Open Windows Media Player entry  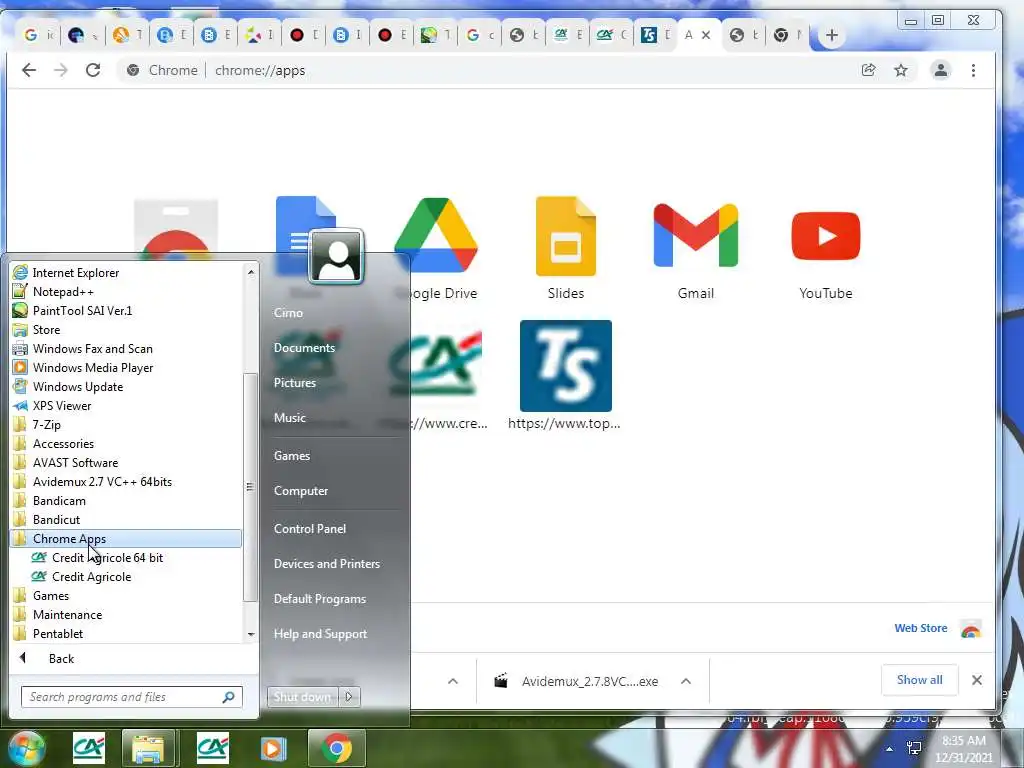tap(93, 368)
